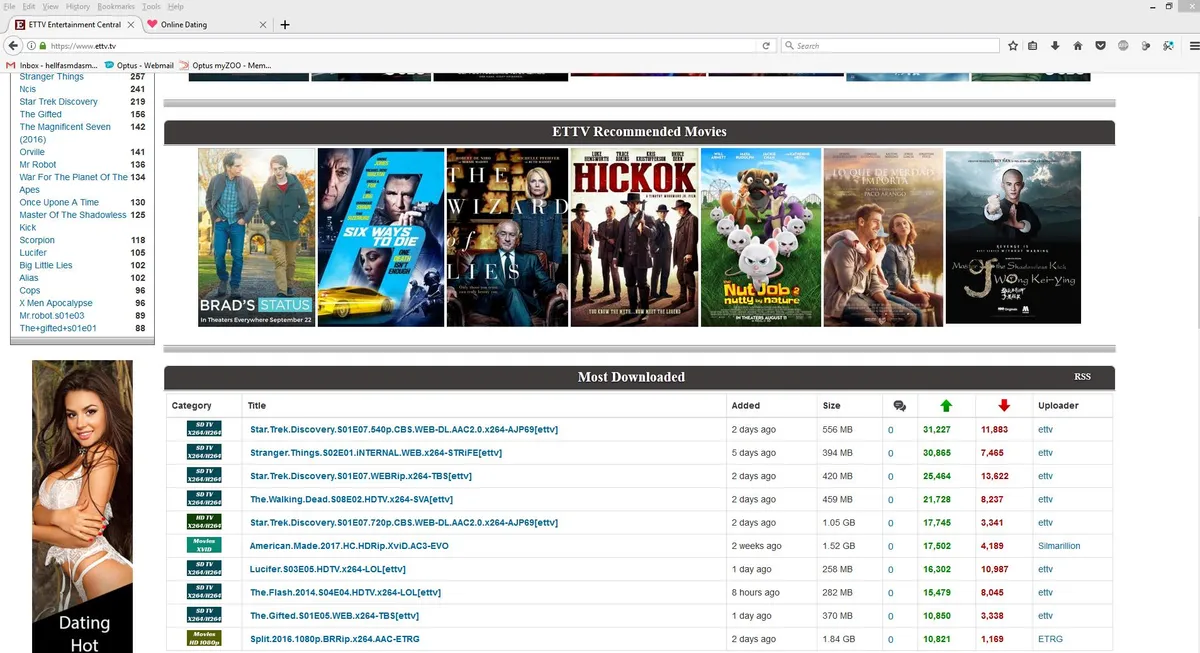Click Mr Robot in sidebar list
Viewport: 1200px width, 653px height.
[38, 165]
